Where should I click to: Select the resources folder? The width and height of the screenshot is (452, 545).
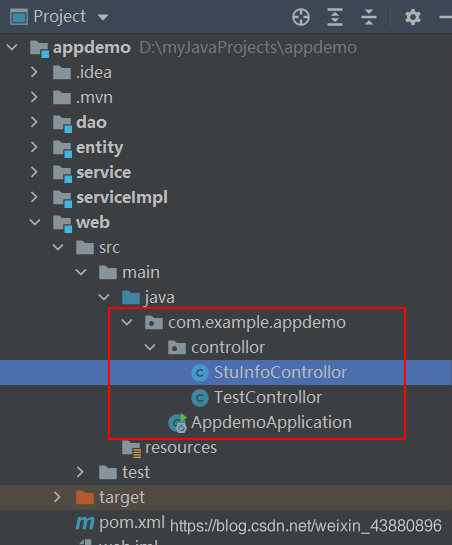181,447
